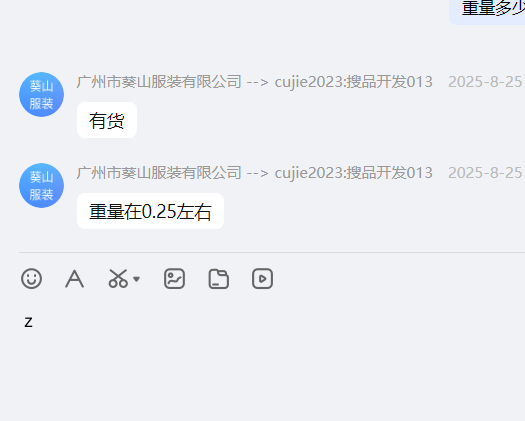Viewport: 525px width, 421px height.
Task: Click cujie2023:搜品开发013 above the weight message
Action: [354, 173]
